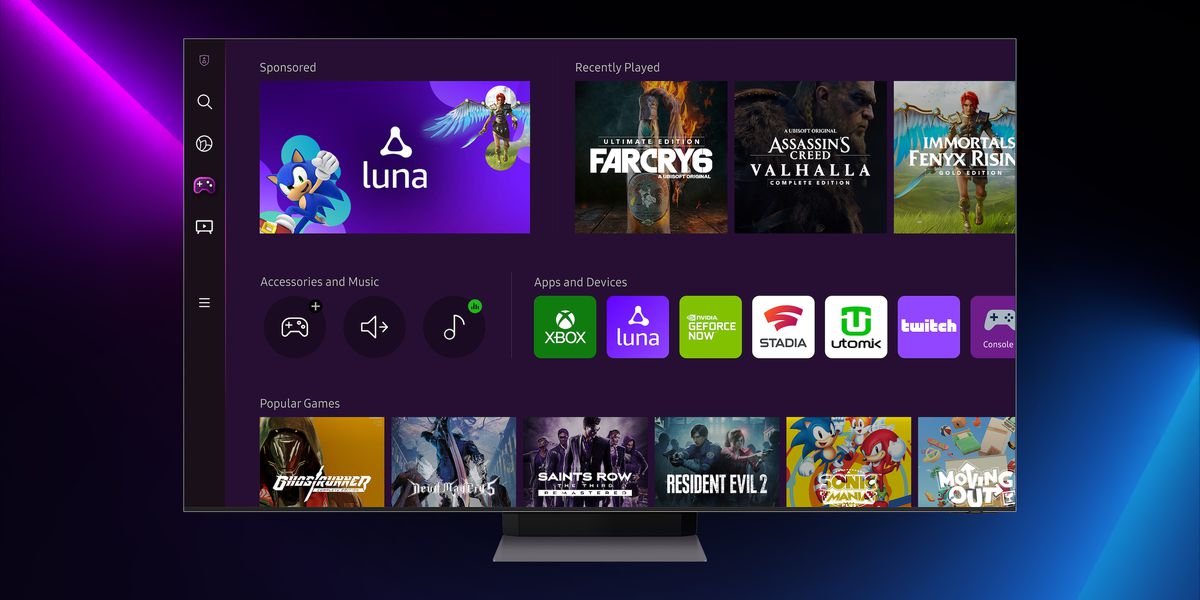Add a game controller accessory

[x=294, y=327]
